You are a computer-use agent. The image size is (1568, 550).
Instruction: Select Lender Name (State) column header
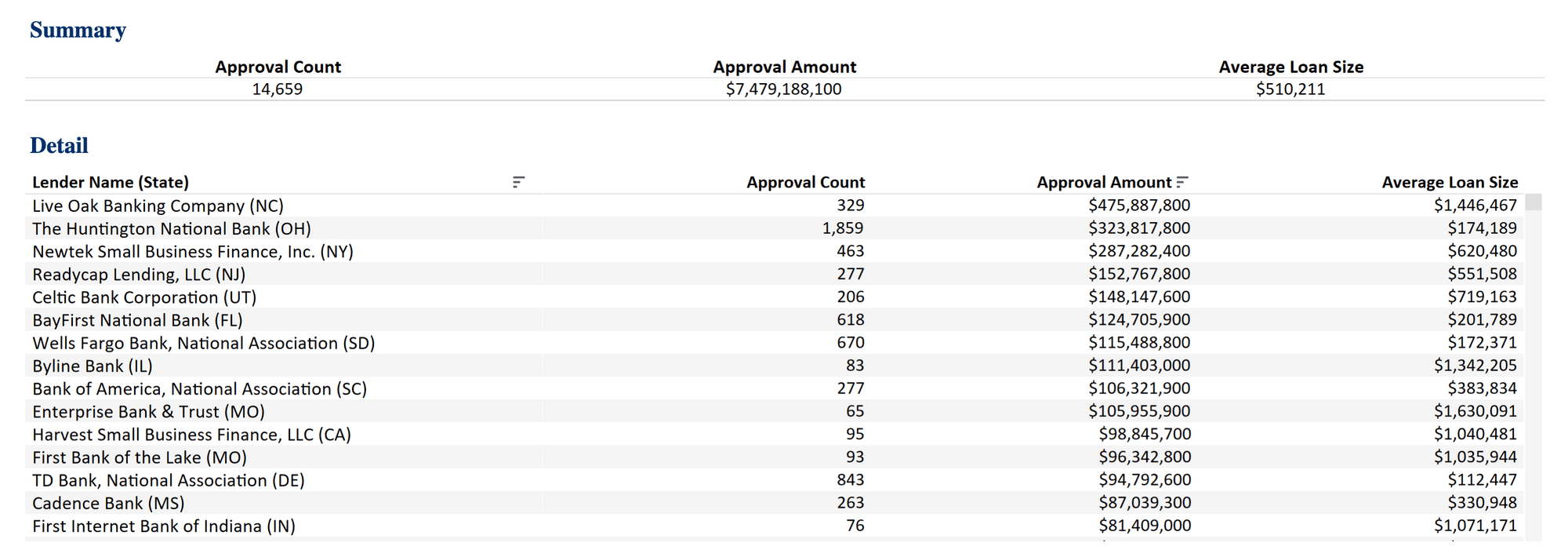click(111, 182)
